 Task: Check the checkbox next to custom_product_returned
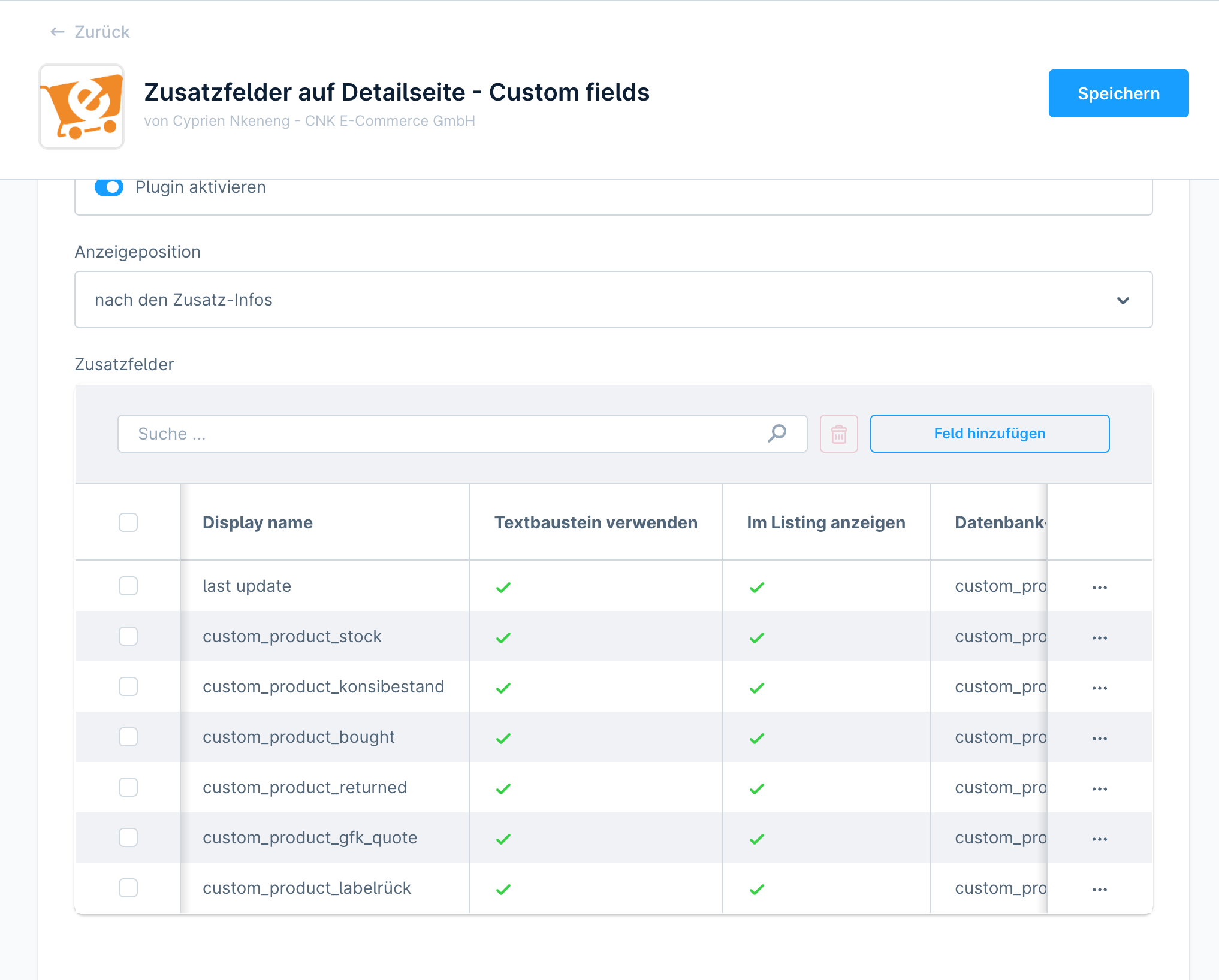pyautogui.click(x=128, y=787)
